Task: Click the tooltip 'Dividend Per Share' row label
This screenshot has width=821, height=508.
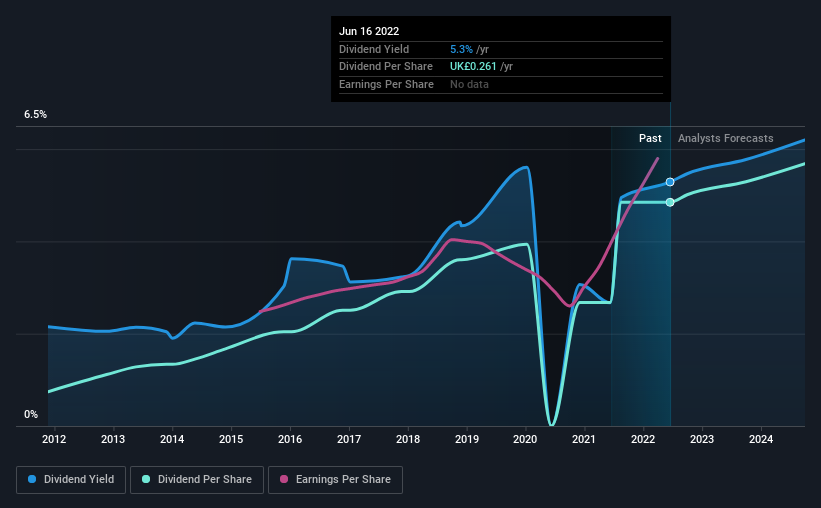Action: pos(386,67)
